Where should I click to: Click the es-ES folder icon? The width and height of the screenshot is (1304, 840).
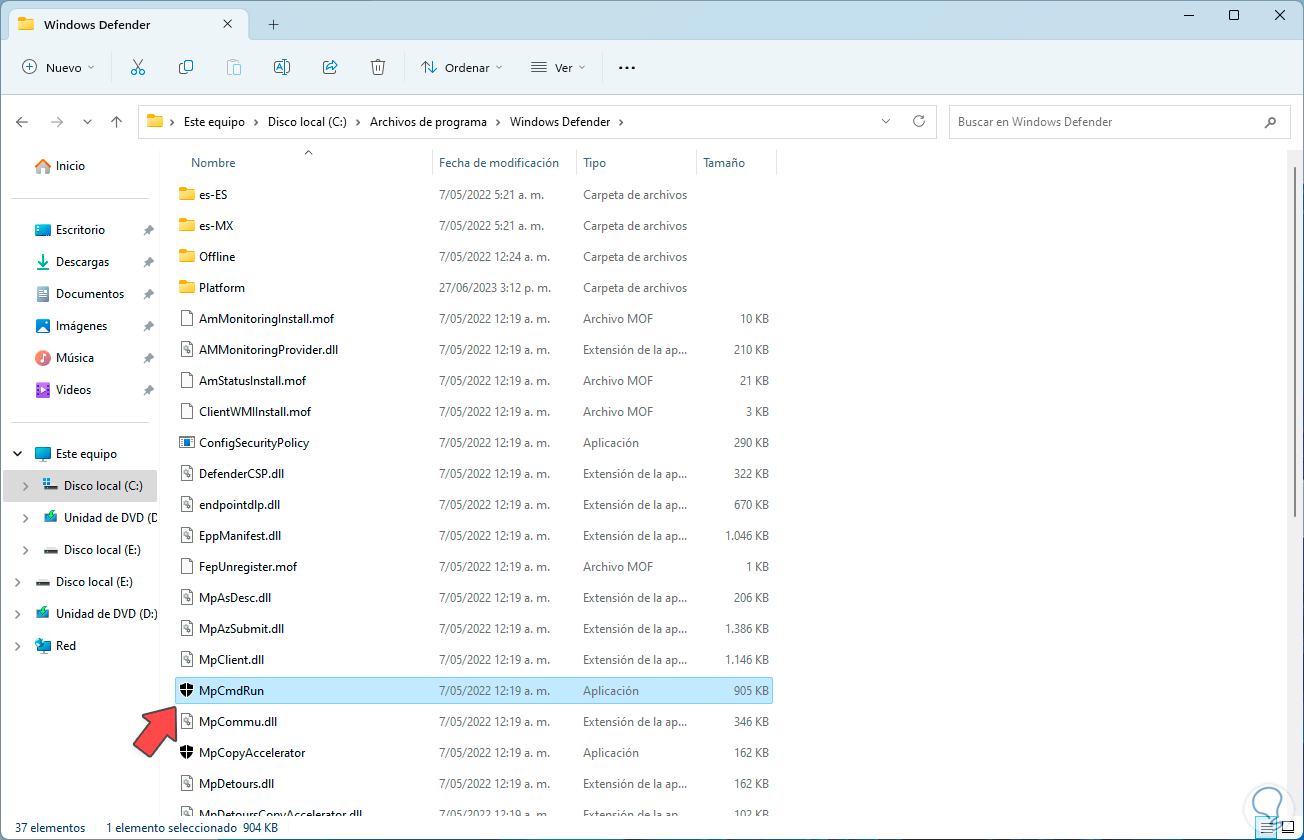(186, 194)
